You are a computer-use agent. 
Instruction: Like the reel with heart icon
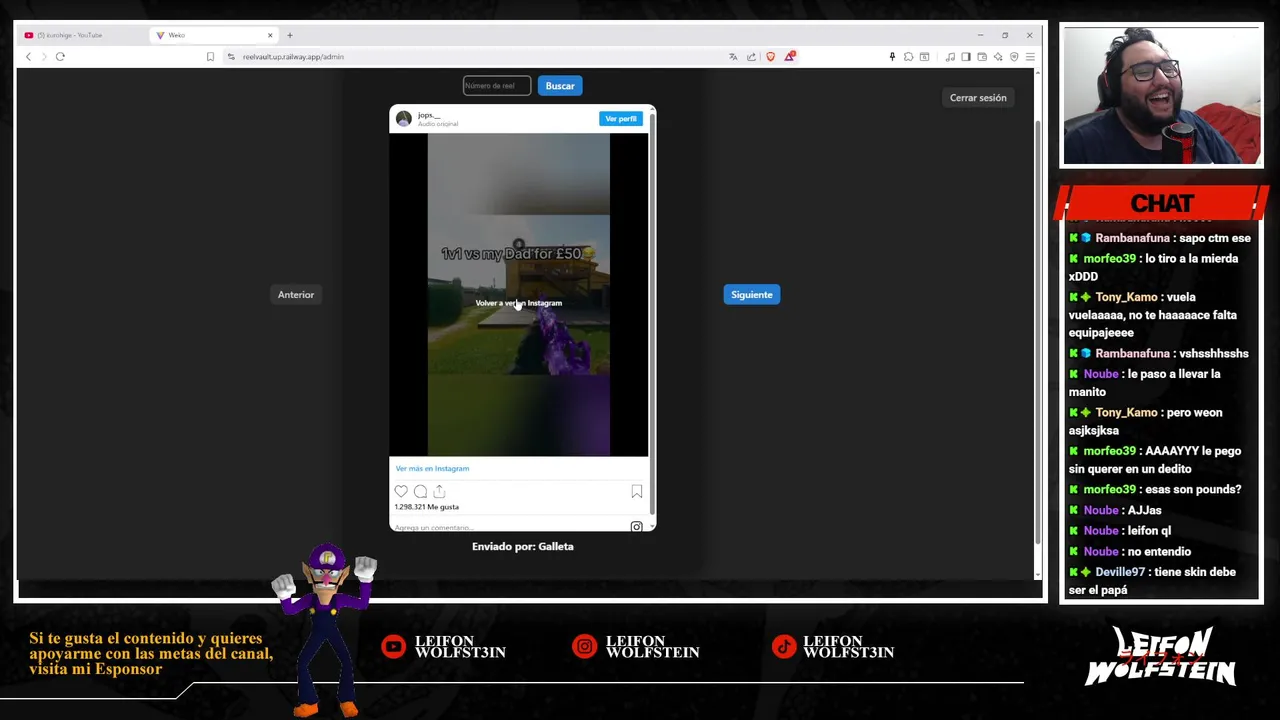[401, 491]
